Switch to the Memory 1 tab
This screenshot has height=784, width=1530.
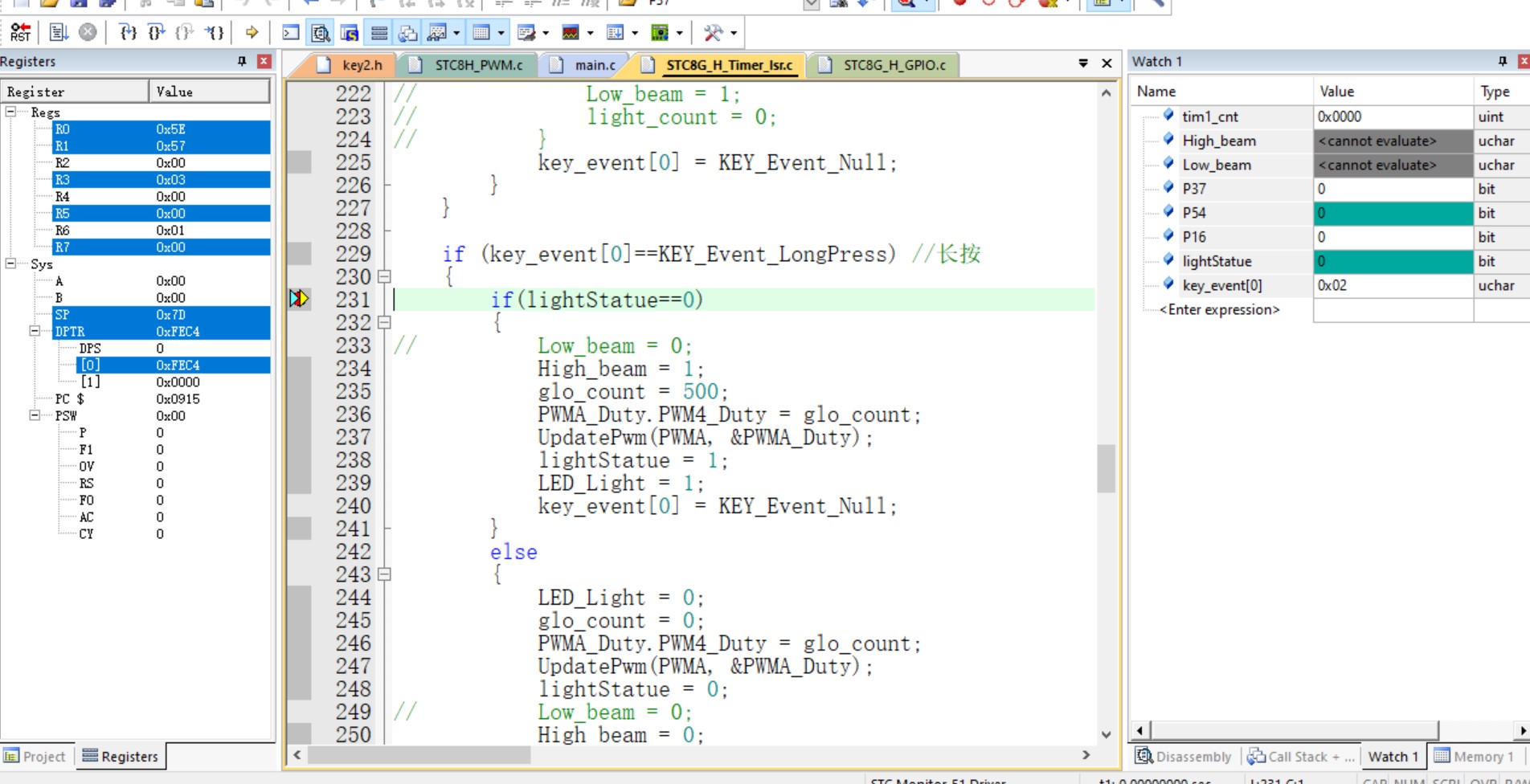coord(1475,757)
